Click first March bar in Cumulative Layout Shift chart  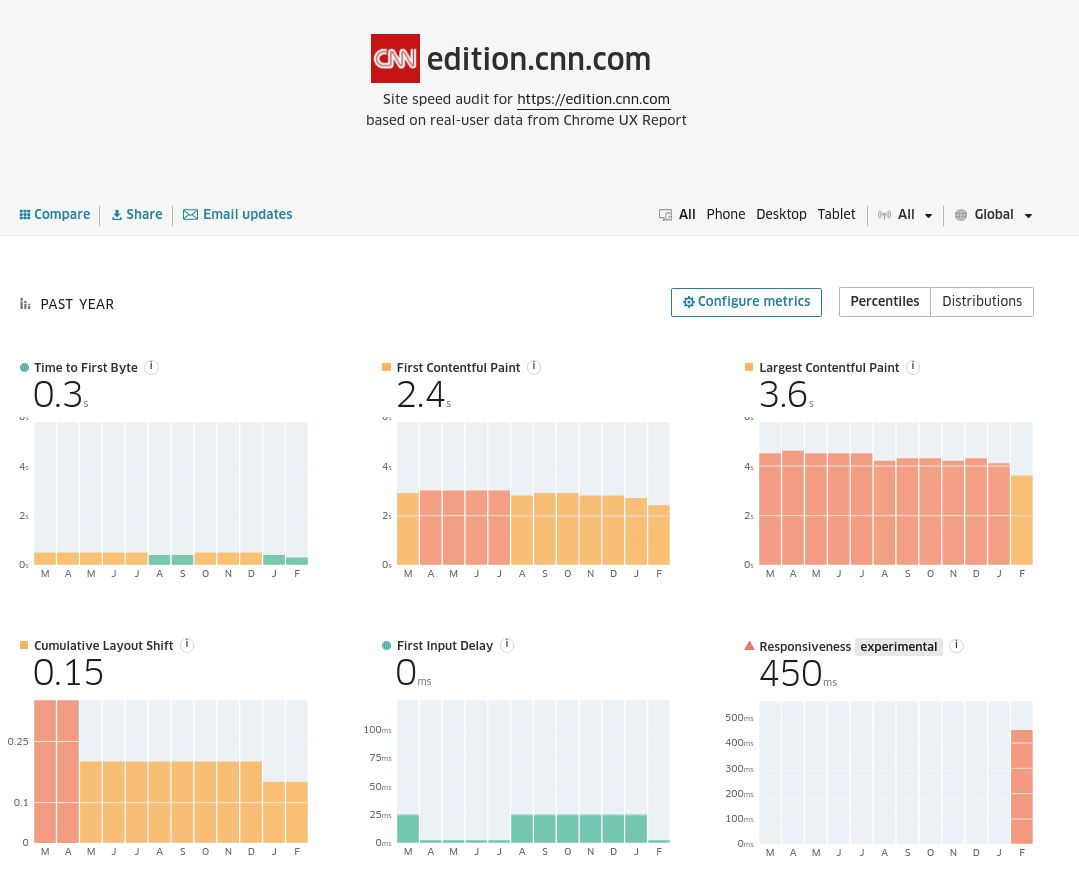[x=45, y=771]
